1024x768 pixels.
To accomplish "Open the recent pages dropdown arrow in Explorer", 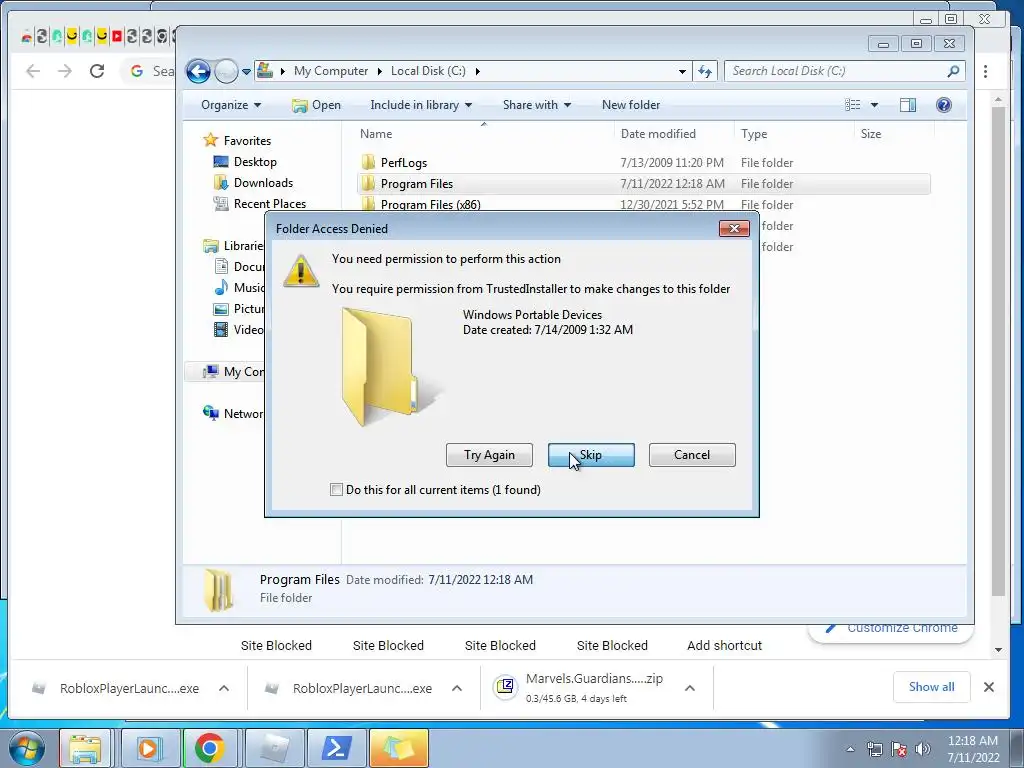I will [x=246, y=72].
